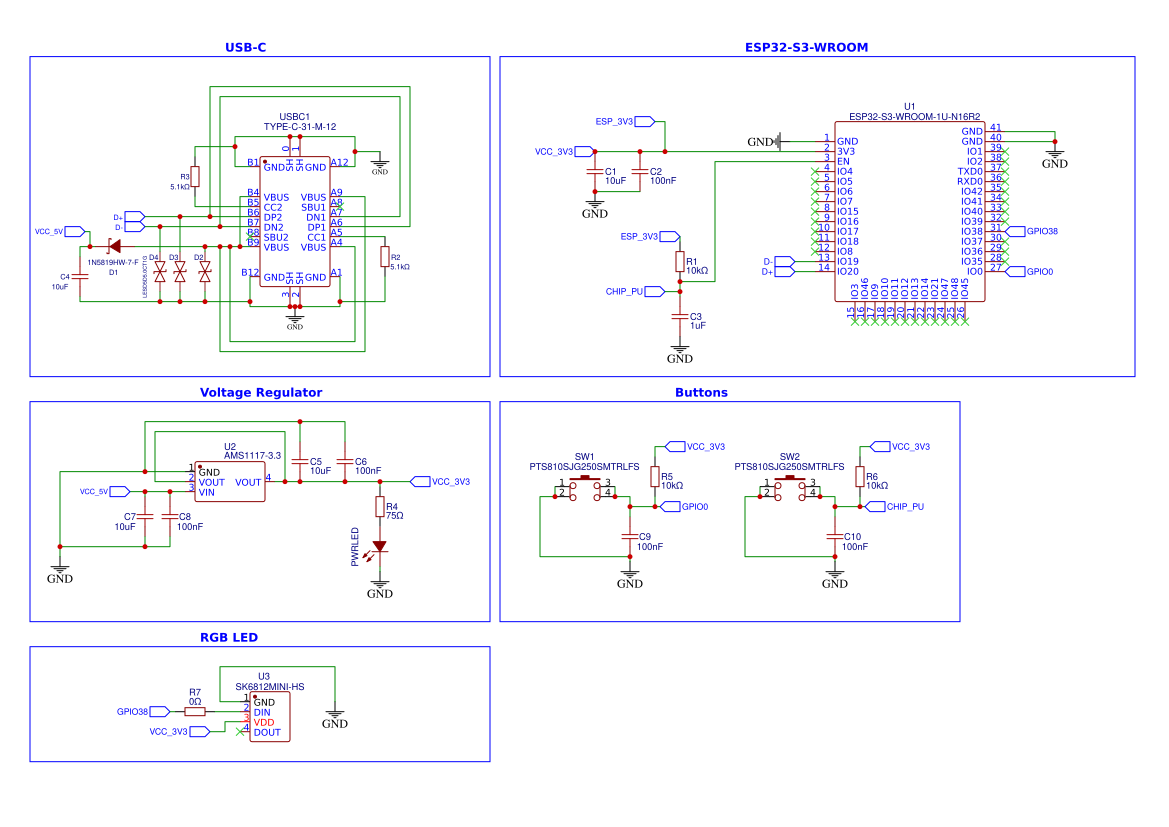Screen dimensions: 1169x827
Task: Click the PWRLED diode symbol
Action: [x=379, y=547]
